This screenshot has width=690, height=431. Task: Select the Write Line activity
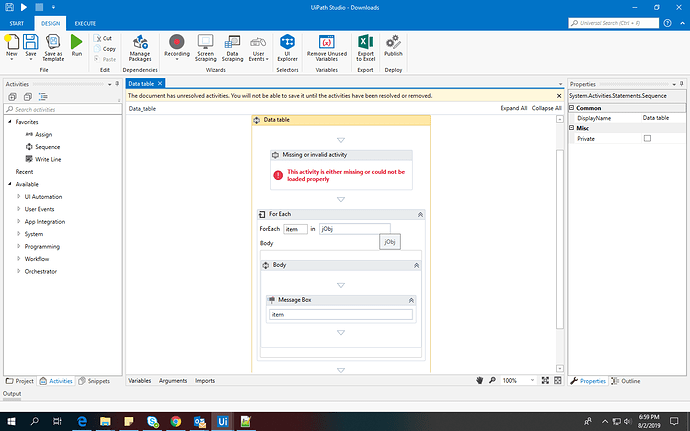click(44, 159)
